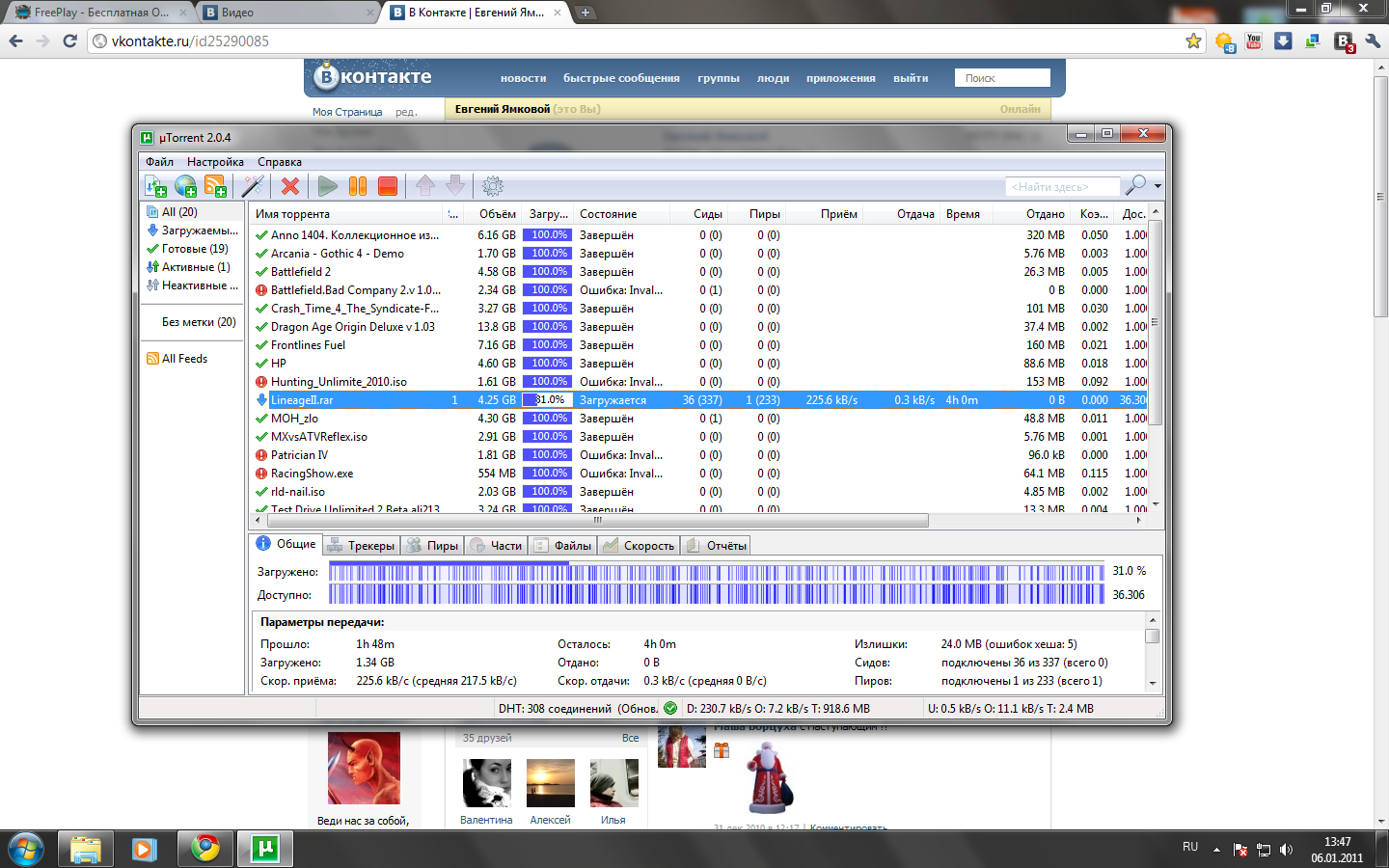Focus the µTorrent search field
This screenshot has height=868, width=1389.
pos(1062,186)
